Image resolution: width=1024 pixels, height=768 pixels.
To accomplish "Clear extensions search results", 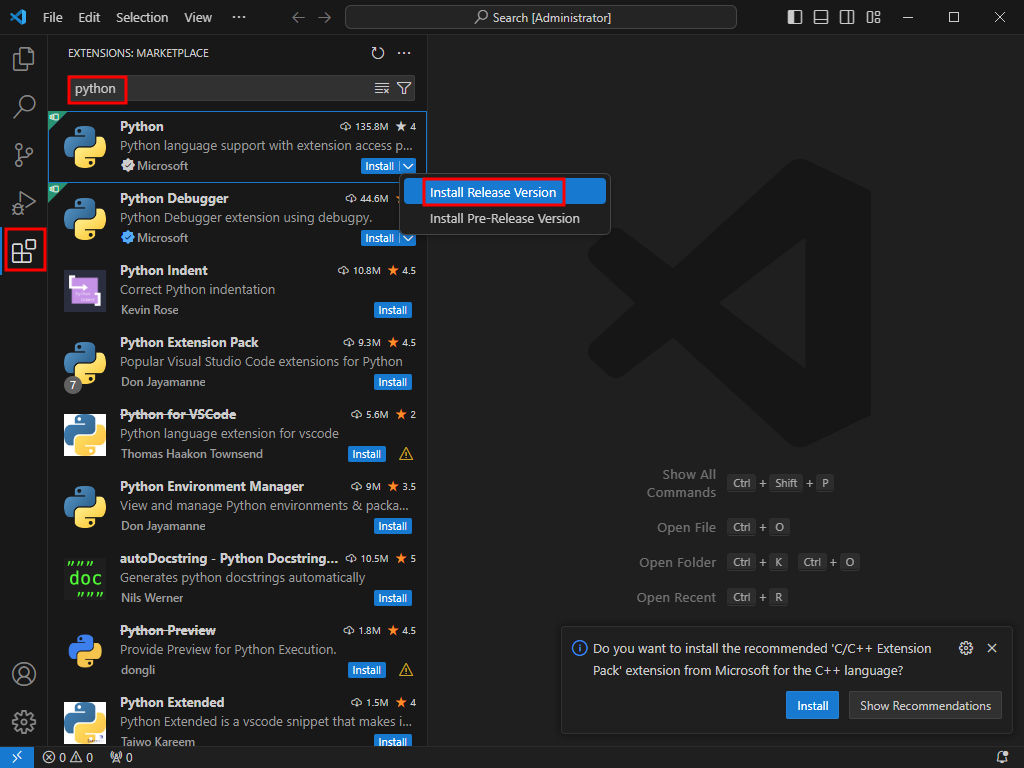I will pyautogui.click(x=382, y=88).
